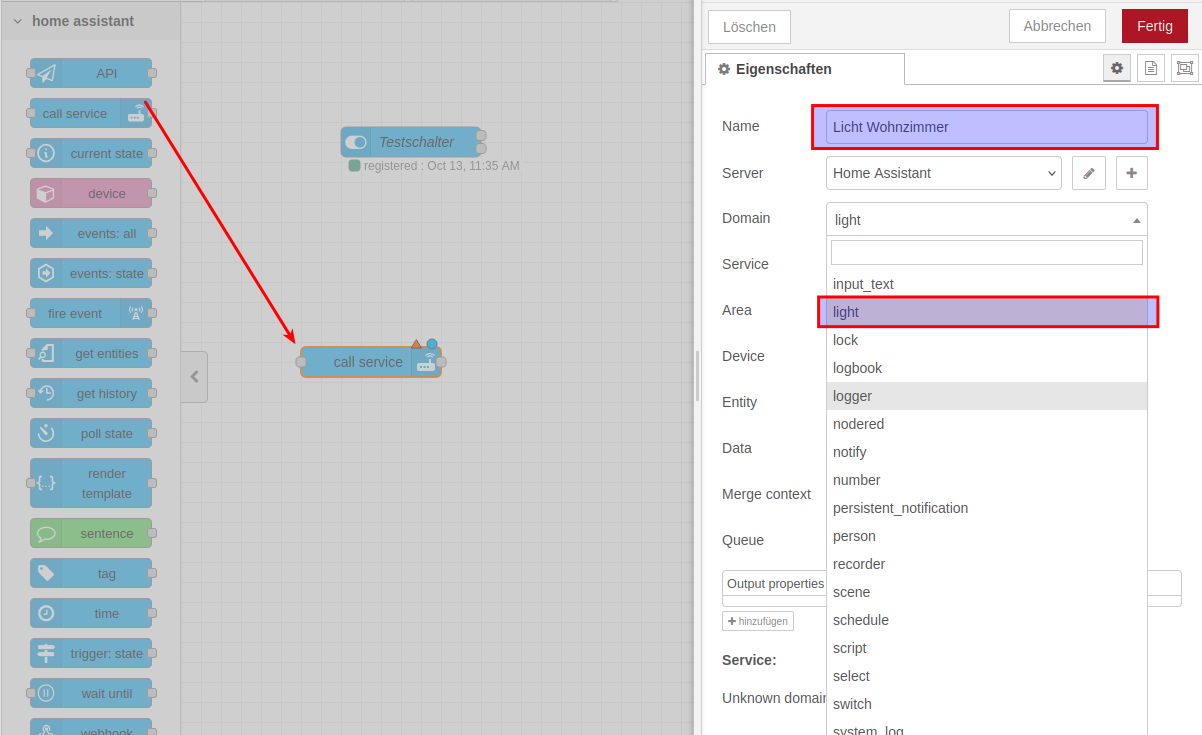This screenshot has height=735, width=1202.
Task: Close the Domain dropdown showing light
Action: click(x=986, y=220)
